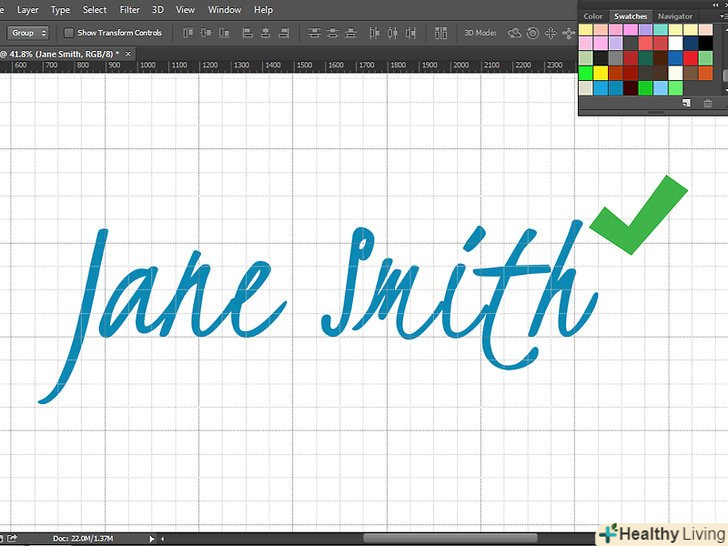Switch to the Navigator tab

click(x=675, y=16)
